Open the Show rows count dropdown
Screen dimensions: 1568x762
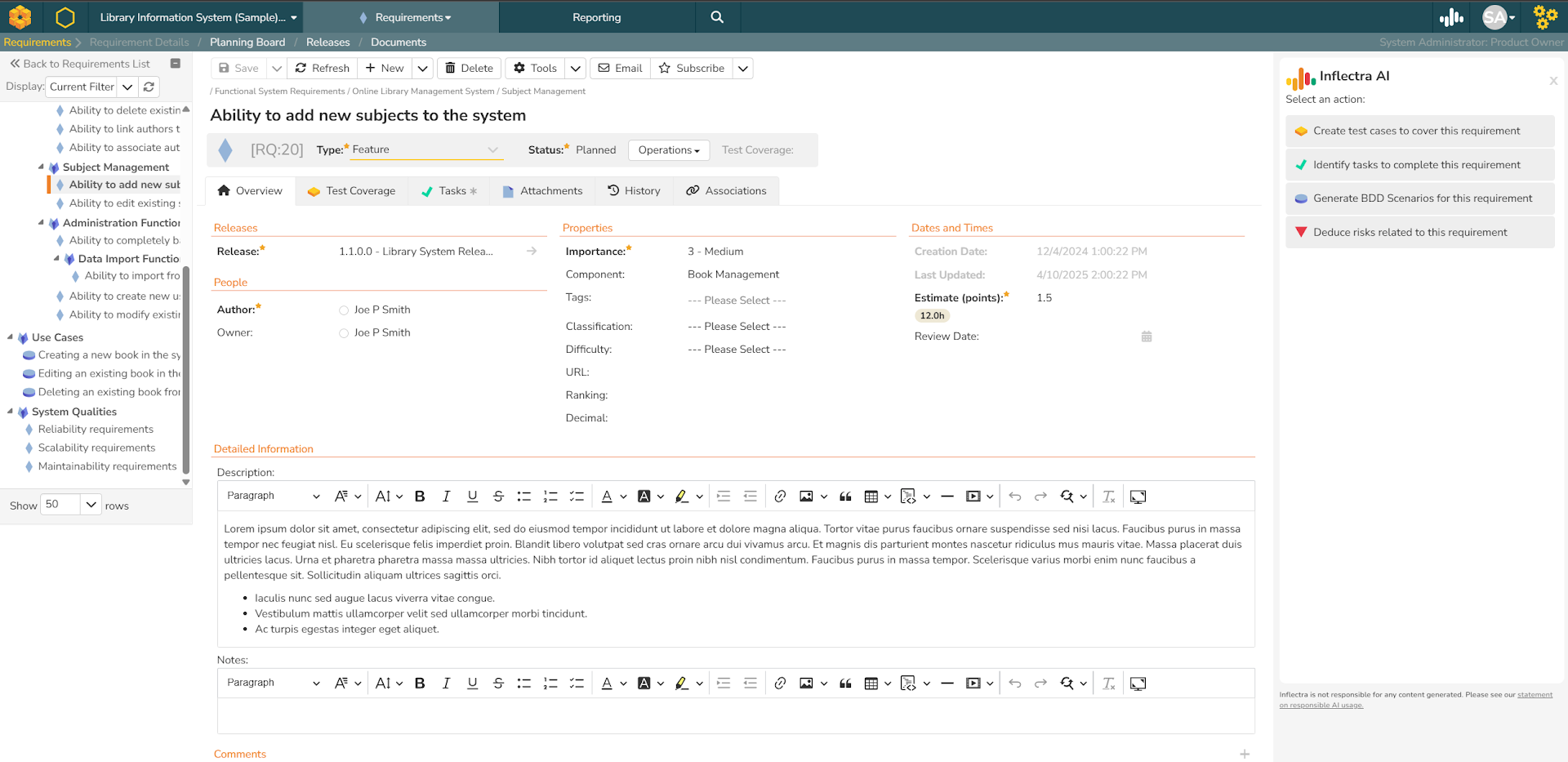coord(91,505)
